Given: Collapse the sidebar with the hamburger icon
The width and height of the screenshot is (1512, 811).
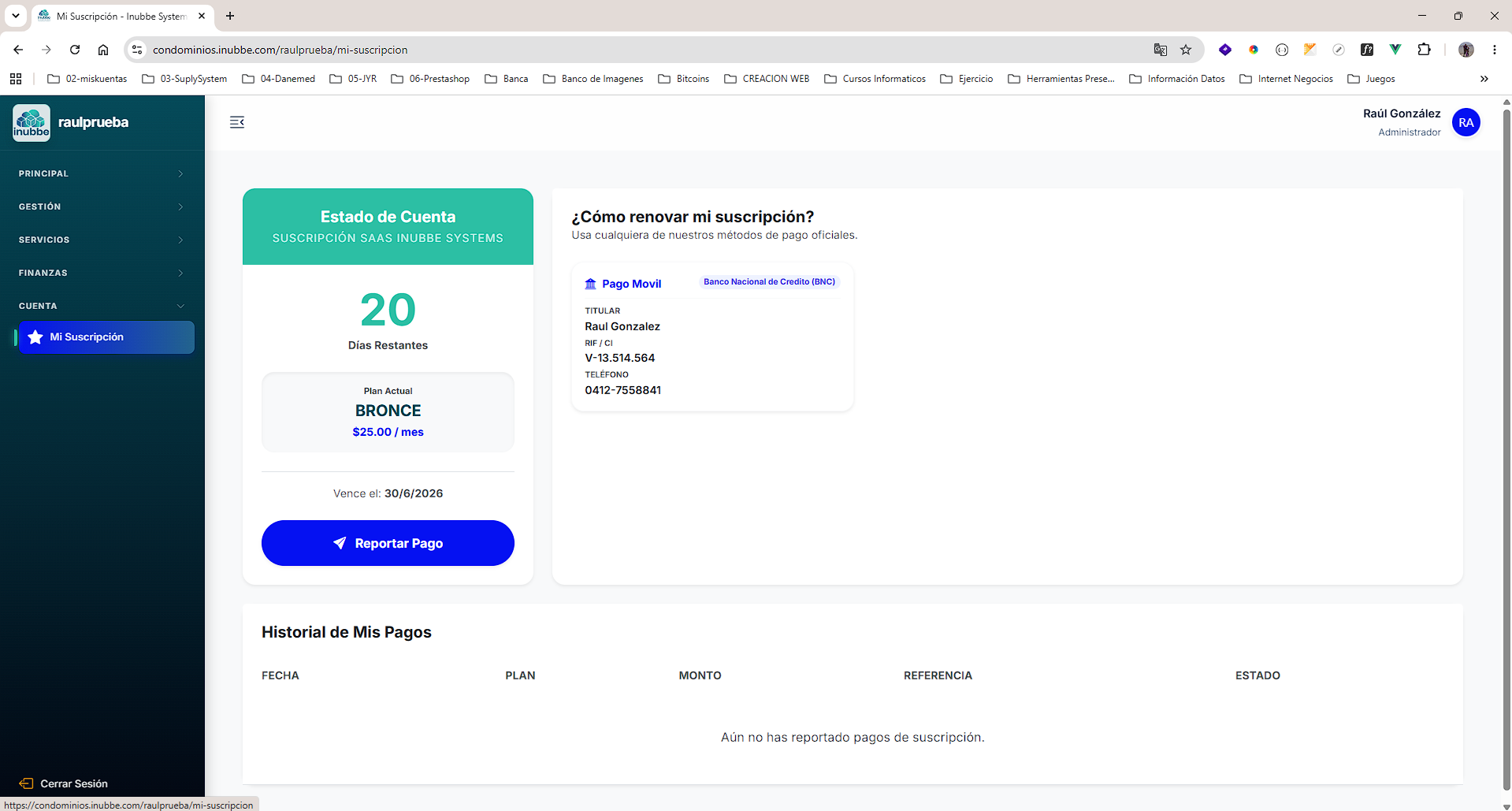Looking at the screenshot, I should [237, 122].
